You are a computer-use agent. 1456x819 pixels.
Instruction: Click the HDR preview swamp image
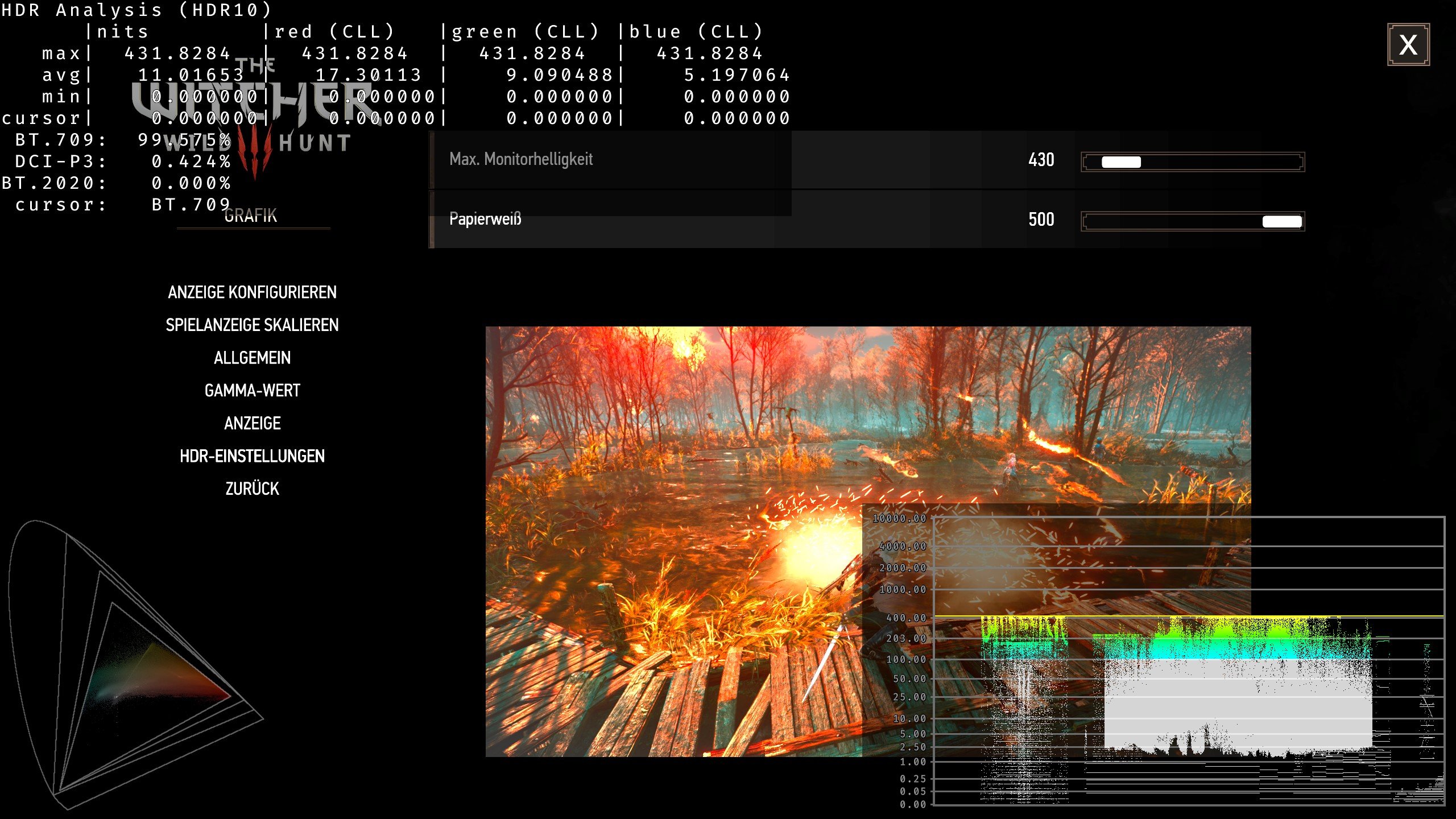(868, 541)
